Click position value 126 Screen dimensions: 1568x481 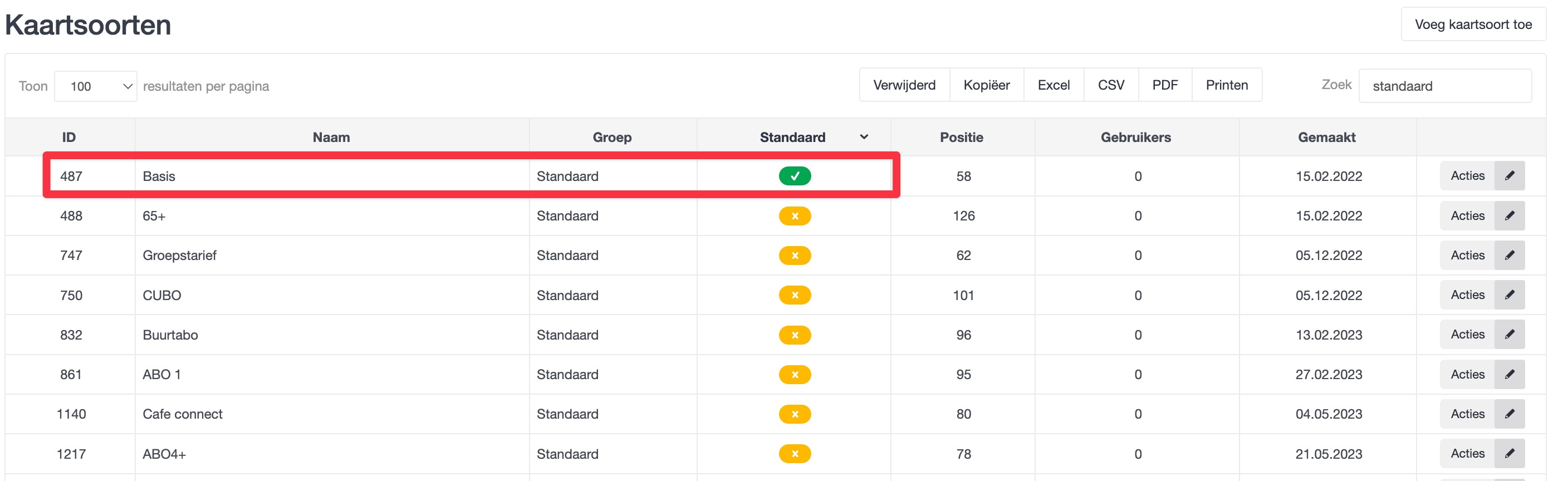pos(963,215)
